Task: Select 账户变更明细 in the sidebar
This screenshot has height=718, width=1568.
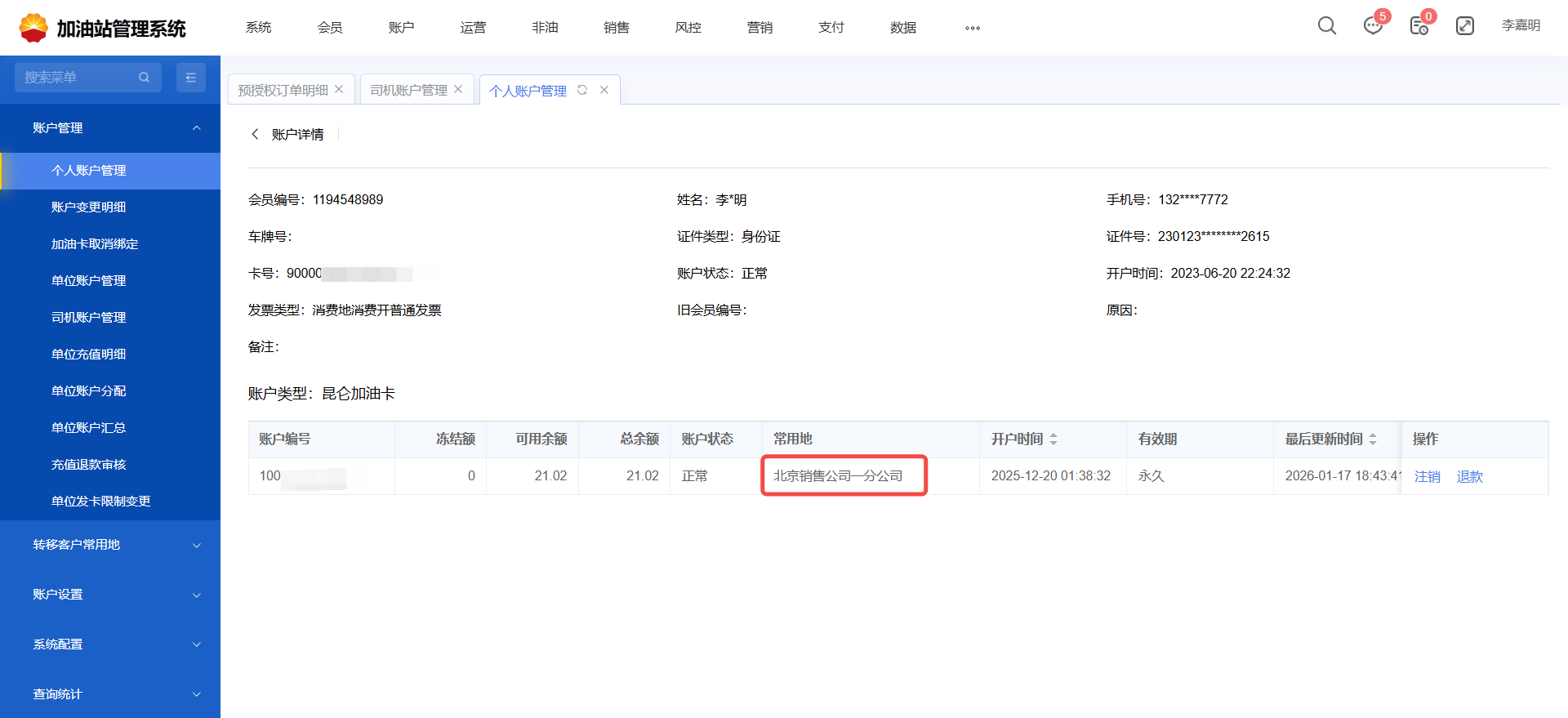Action: coord(88,207)
